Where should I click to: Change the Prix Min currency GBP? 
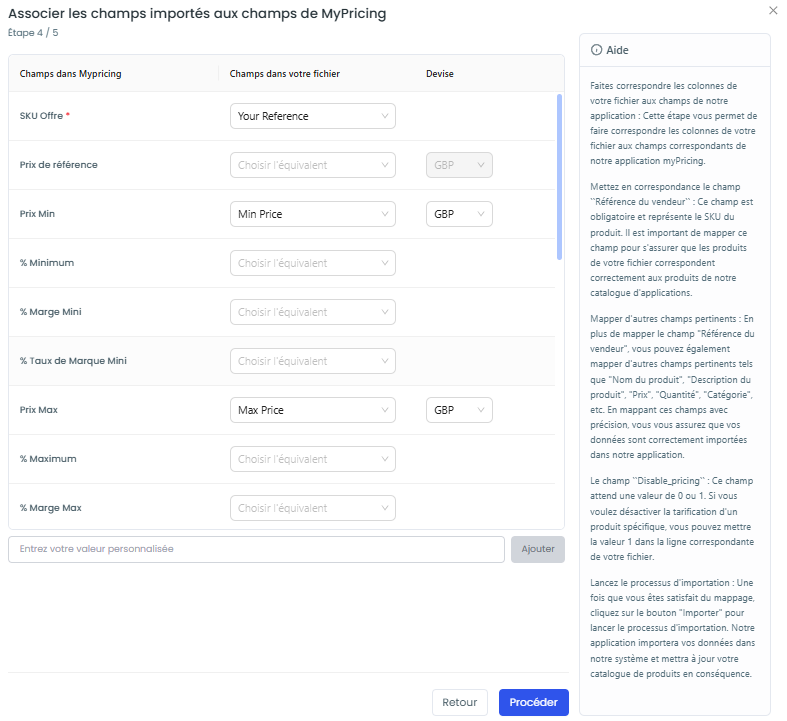[x=459, y=214]
